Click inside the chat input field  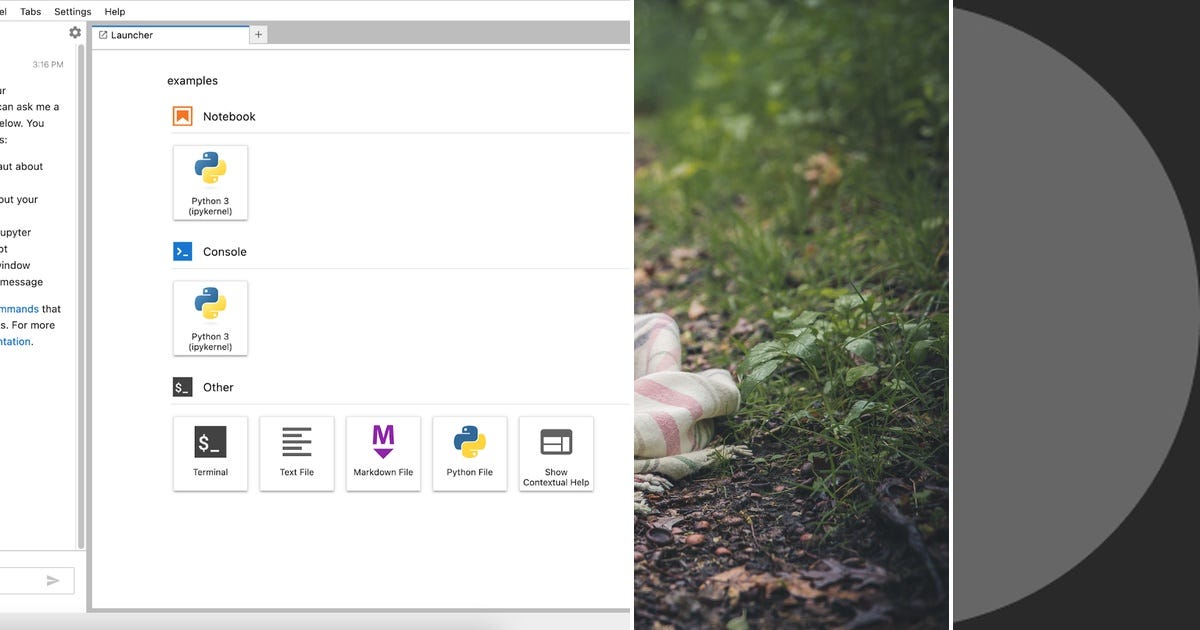pos(25,580)
